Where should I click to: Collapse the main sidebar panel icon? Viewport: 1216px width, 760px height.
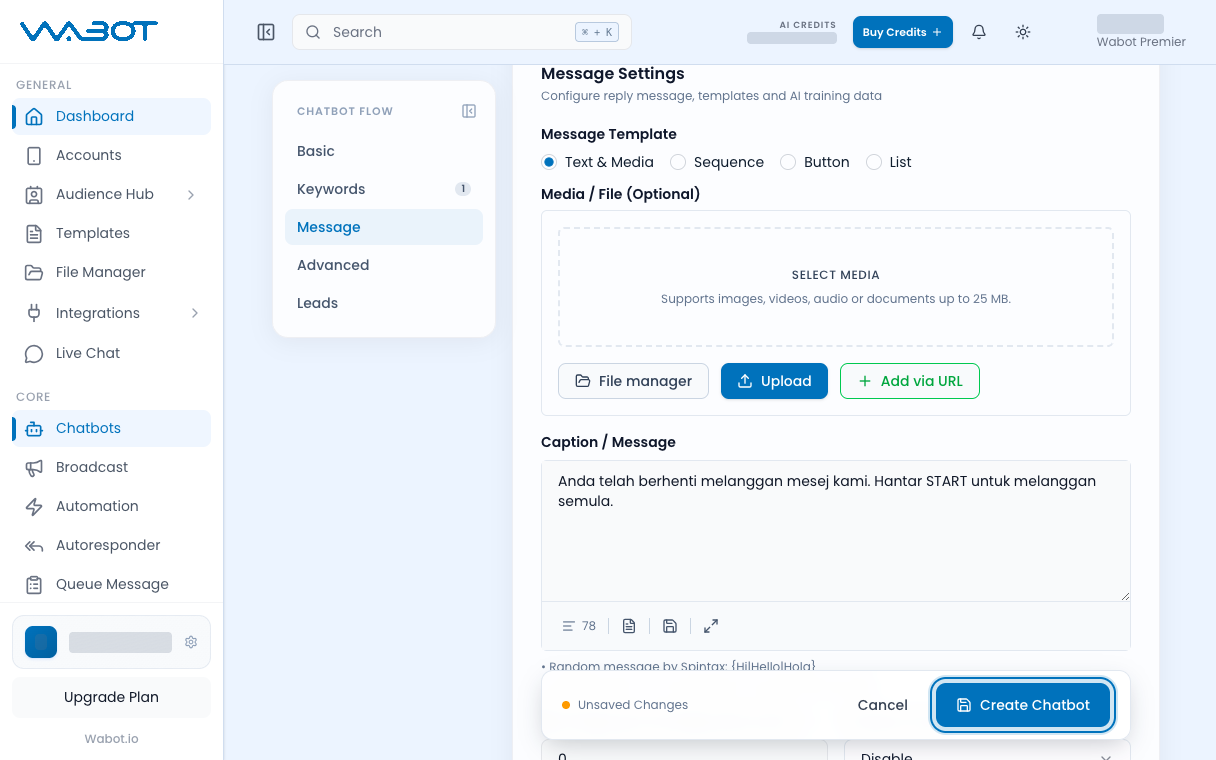[266, 32]
